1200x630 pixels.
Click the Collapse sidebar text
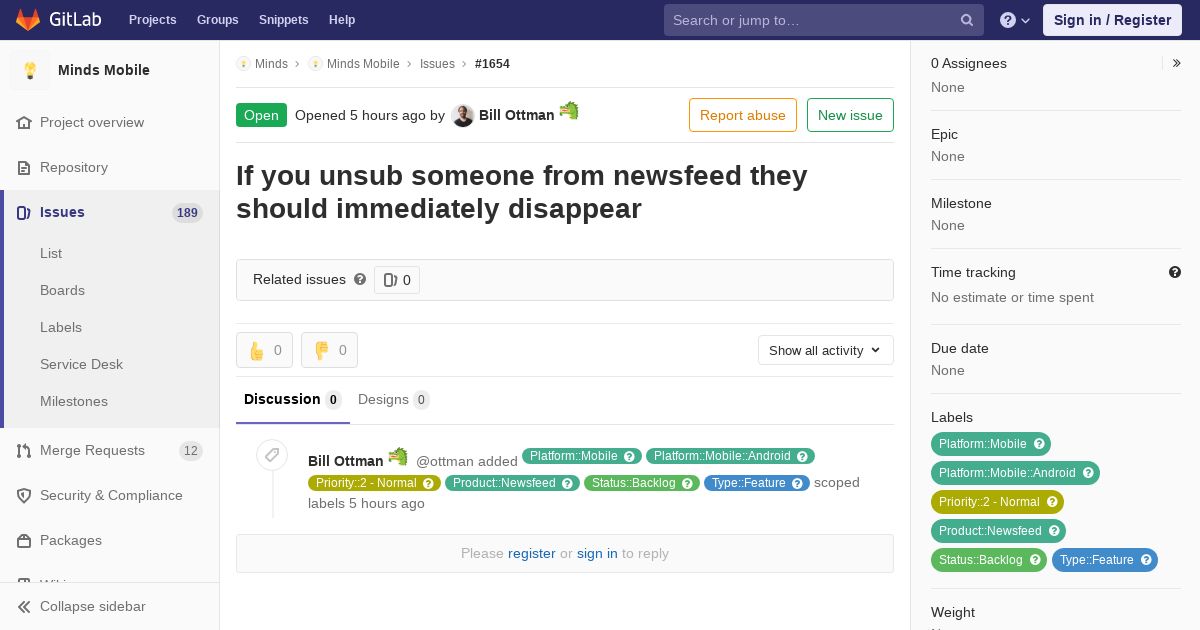(x=93, y=606)
